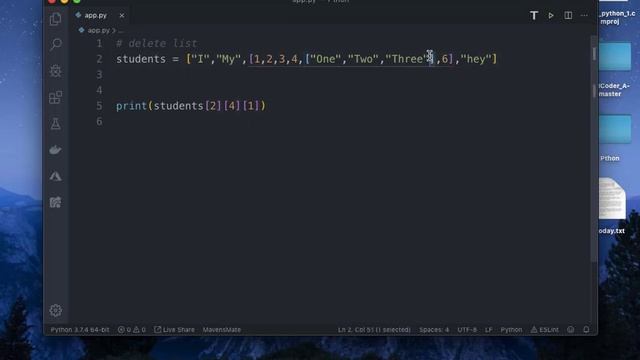
Task: Click the T icon in editor toolbar
Action: pos(533,16)
